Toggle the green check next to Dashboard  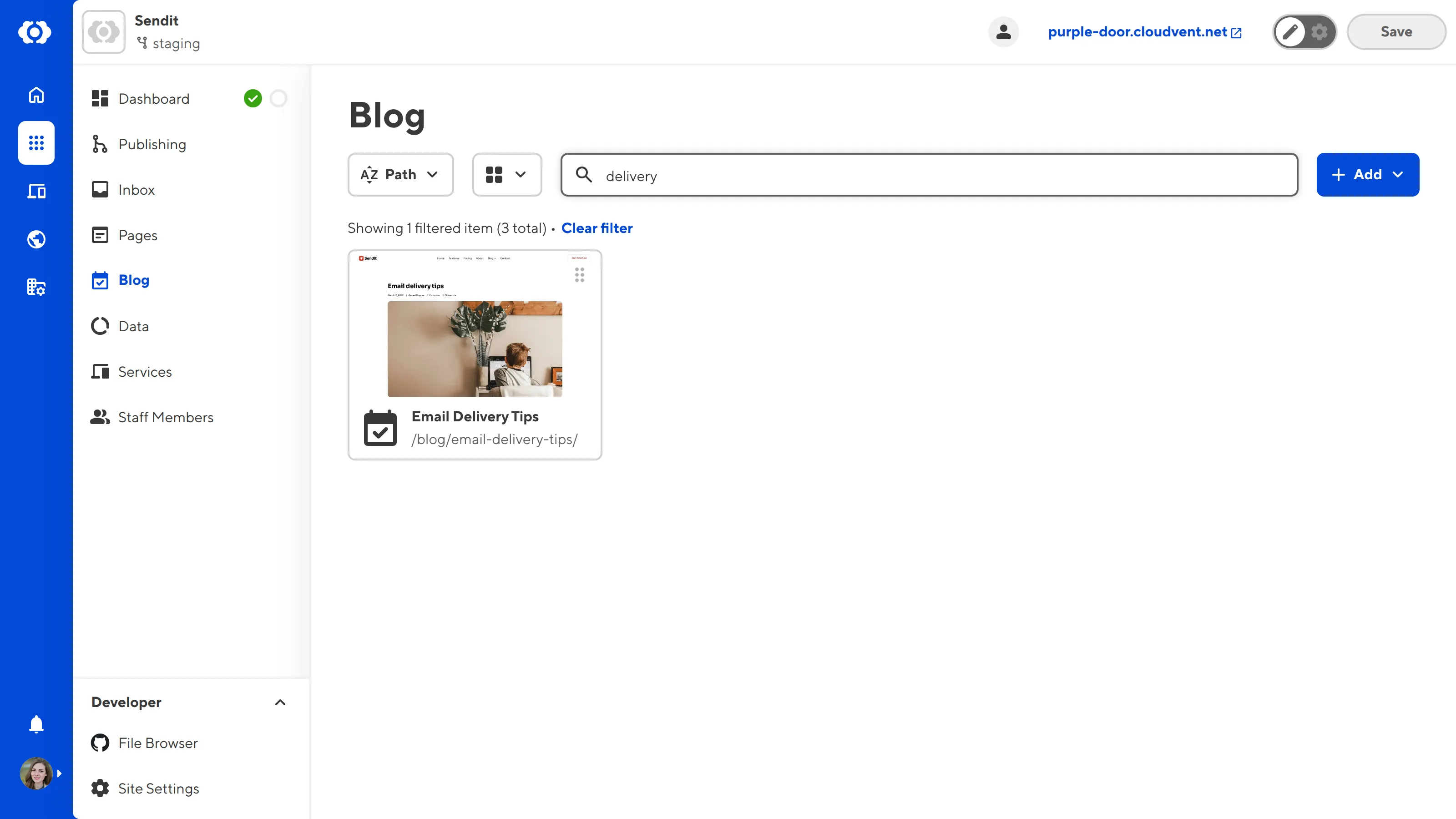point(253,98)
